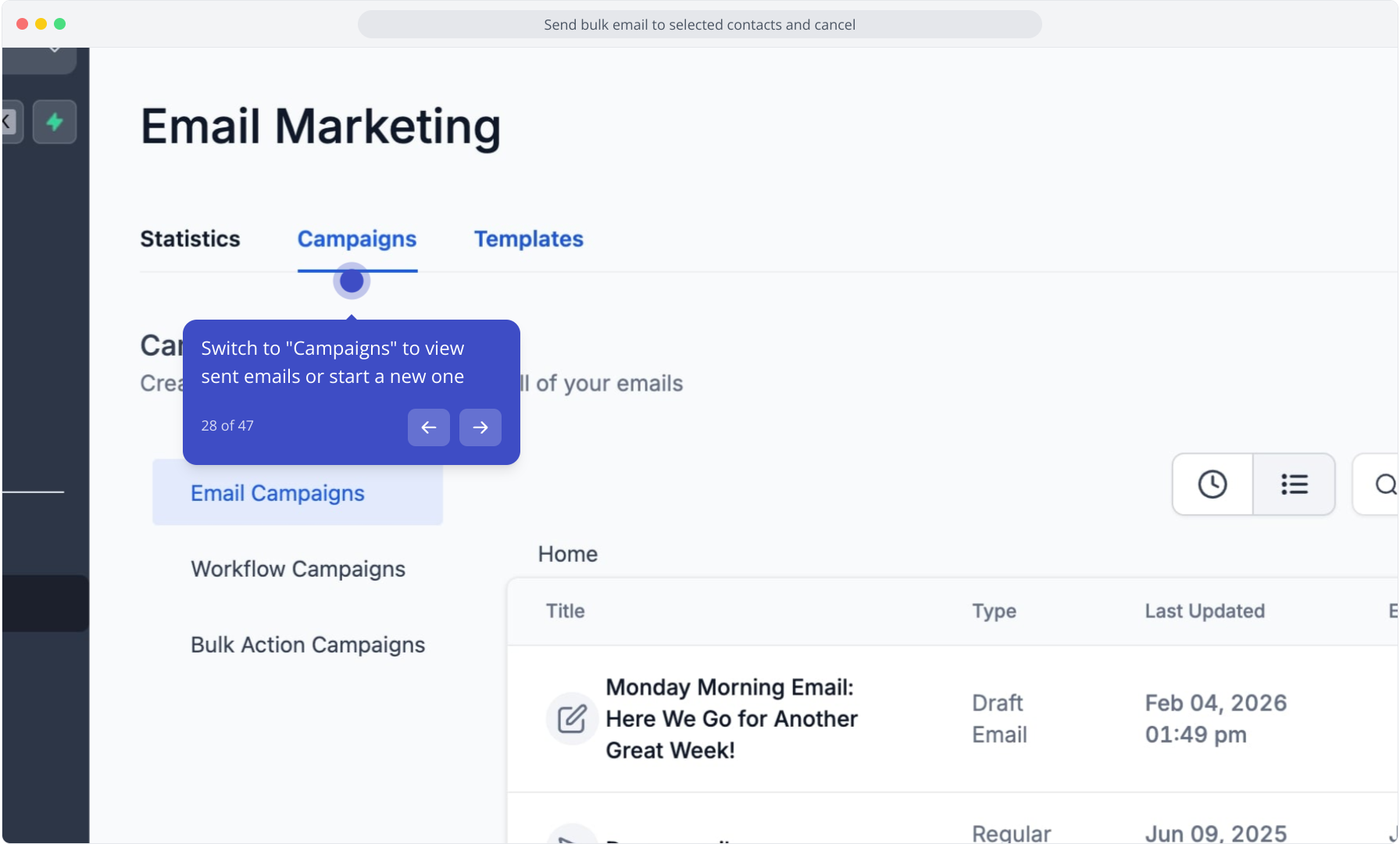Click the draft edit icon beside Monday Morning Email

tap(572, 718)
